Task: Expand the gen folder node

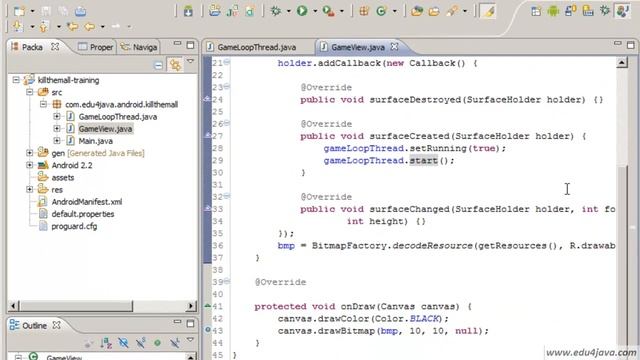Action: click(30, 153)
